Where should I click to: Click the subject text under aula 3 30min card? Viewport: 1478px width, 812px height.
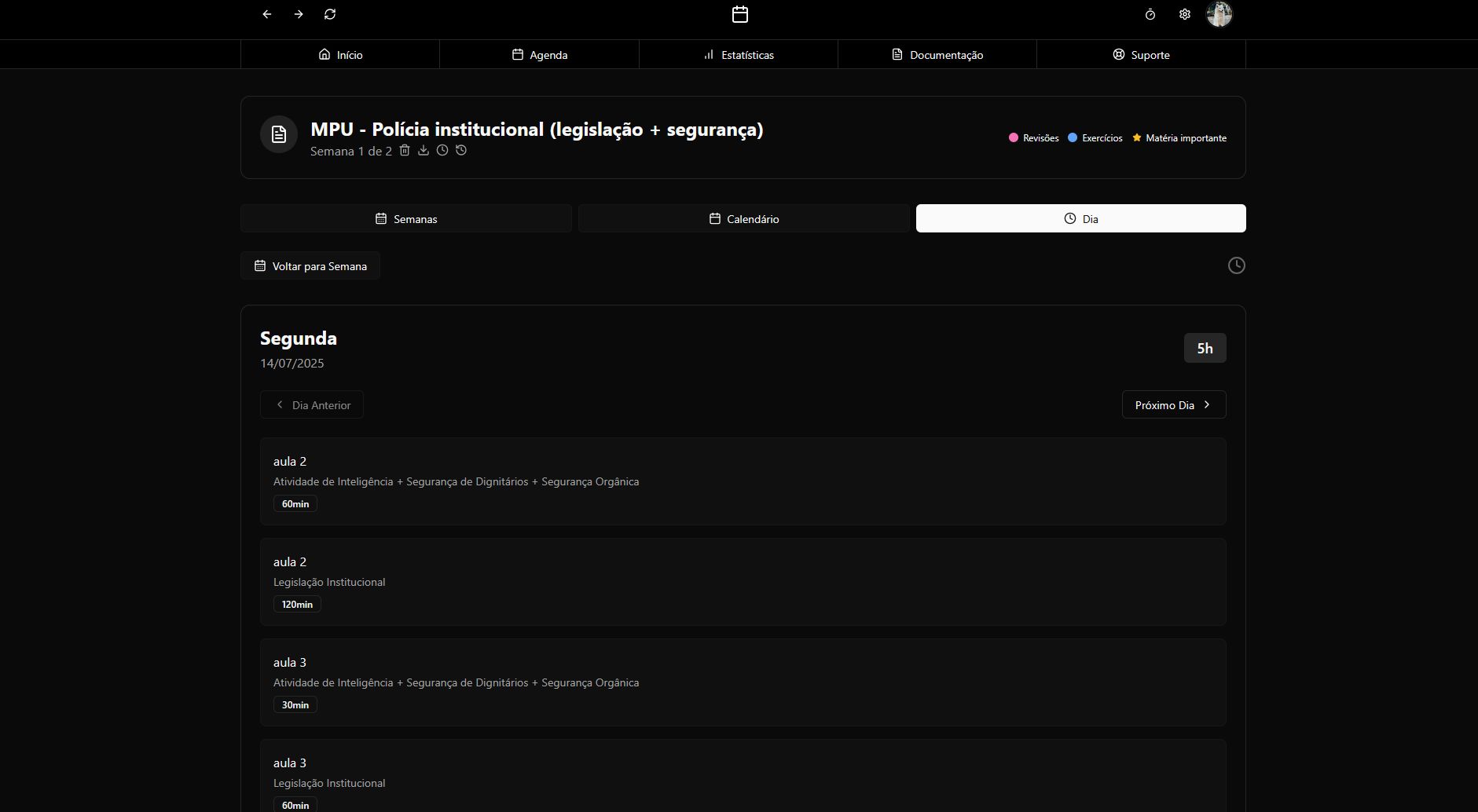click(457, 682)
